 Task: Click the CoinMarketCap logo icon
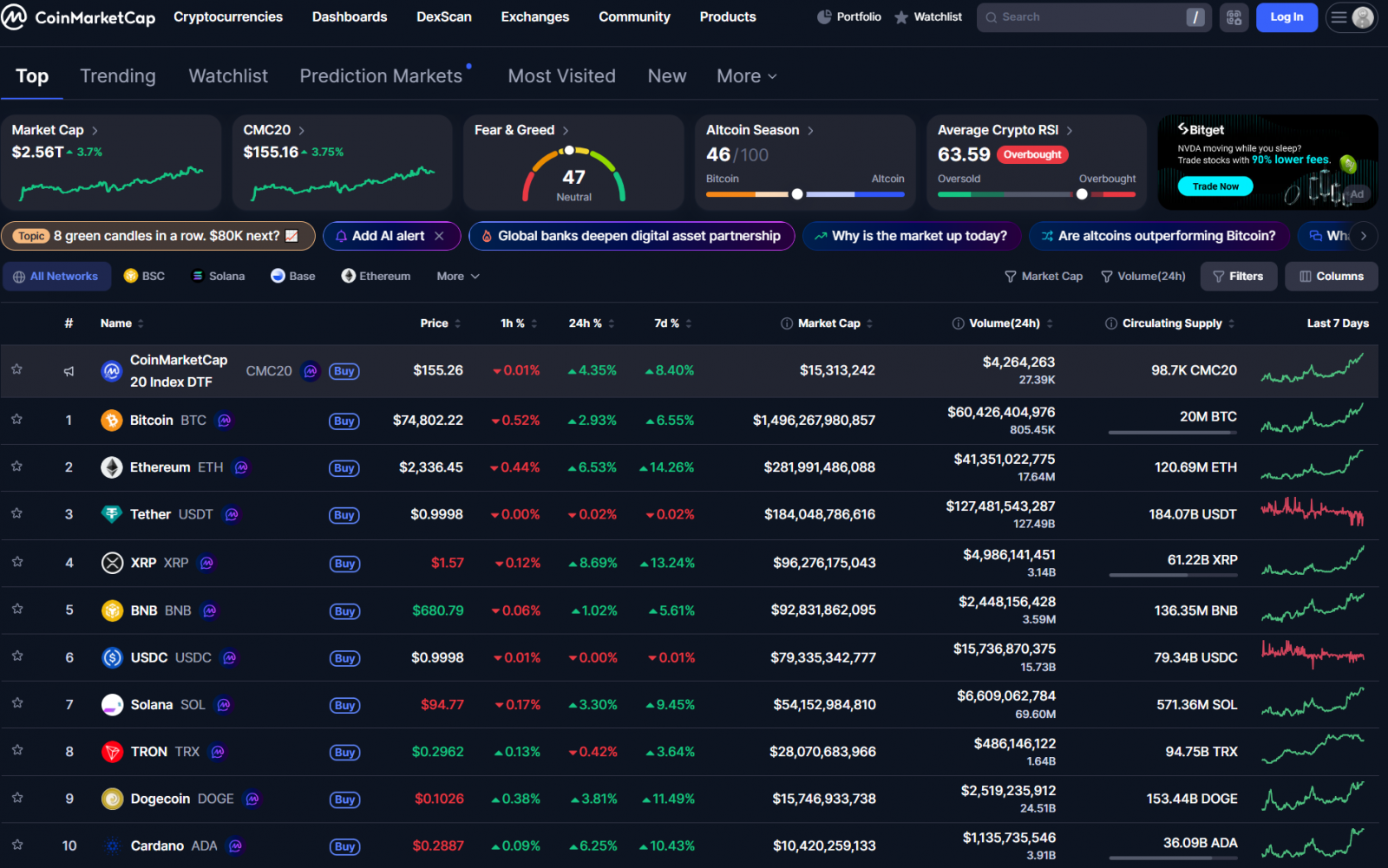pos(15,16)
